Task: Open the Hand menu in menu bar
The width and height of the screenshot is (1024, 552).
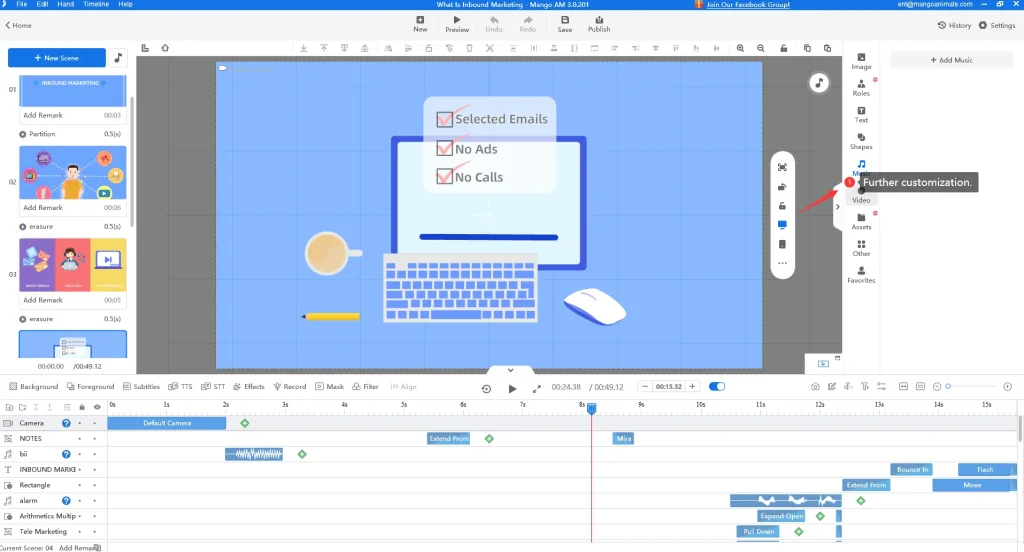Action: coord(67,4)
